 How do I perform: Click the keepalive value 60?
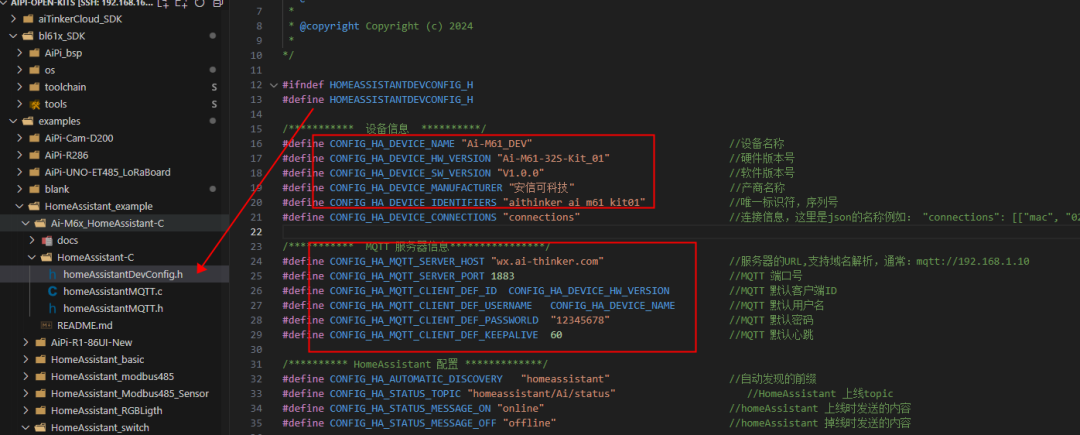pyautogui.click(x=556, y=335)
